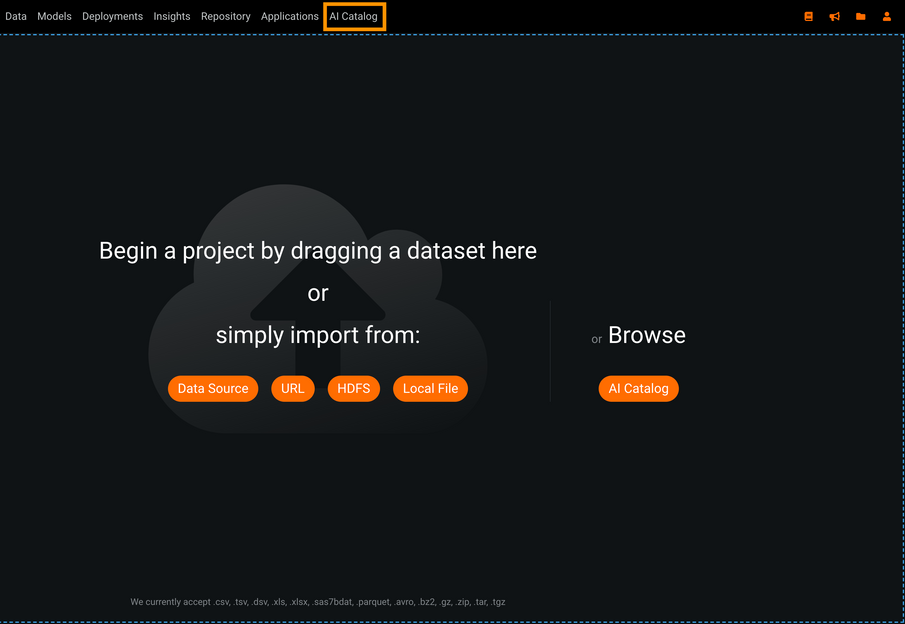Click the Browse label text
The height and width of the screenshot is (624, 905).
646,336
